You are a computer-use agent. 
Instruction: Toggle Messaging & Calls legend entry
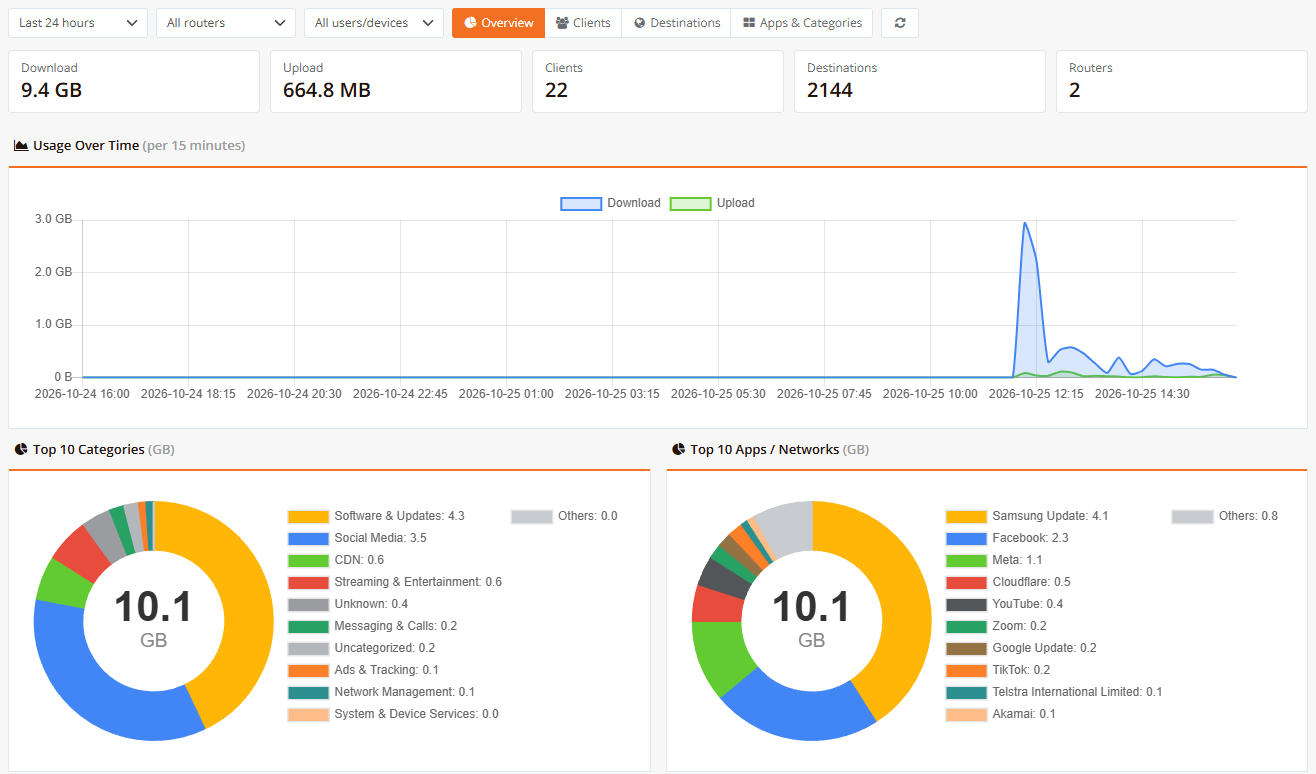372,626
